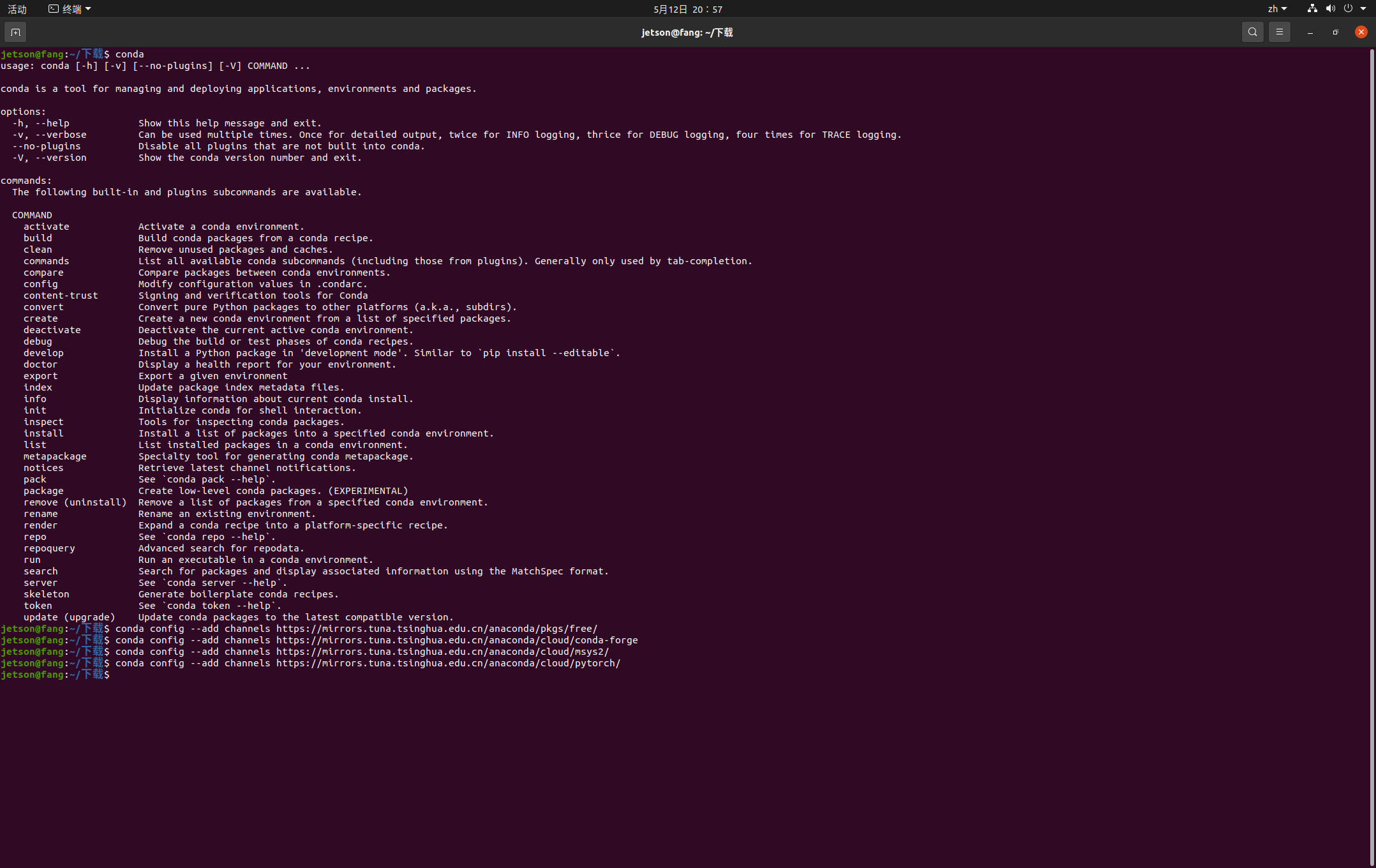Click the 'token' command name
Screen dimensions: 1376x868
click(x=38, y=606)
